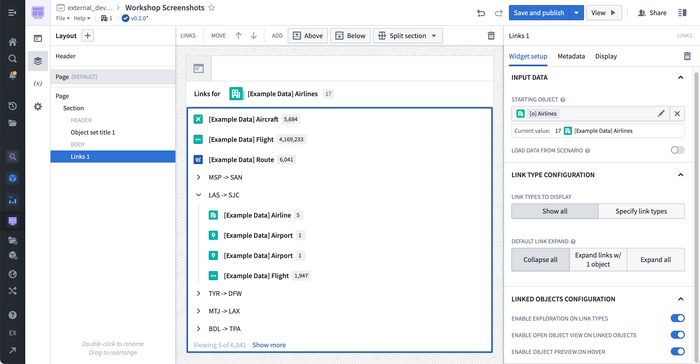The width and height of the screenshot is (700, 364).
Task: Open the Help menu
Action: tap(82, 18)
